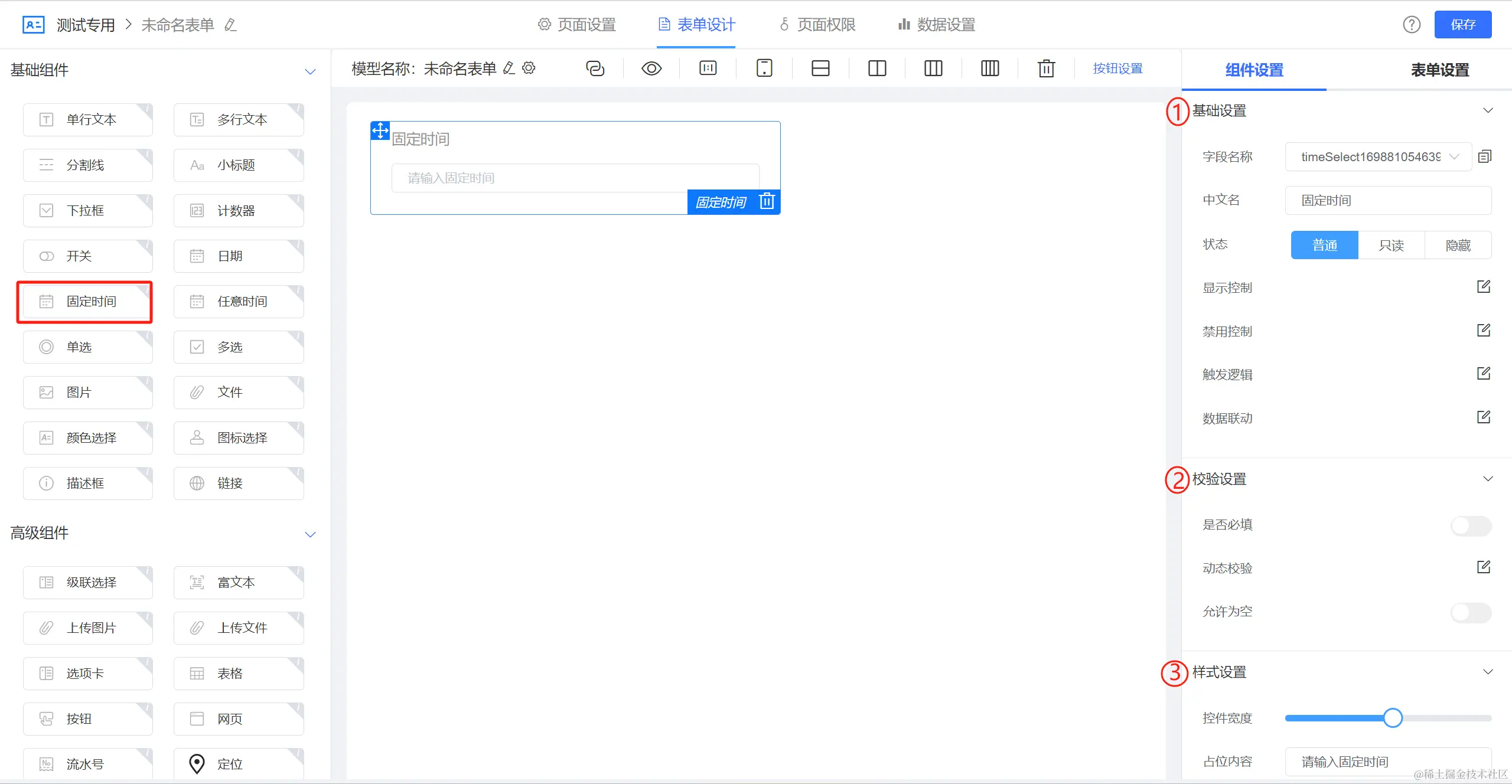Click the 按钮设置 link

[1117, 68]
